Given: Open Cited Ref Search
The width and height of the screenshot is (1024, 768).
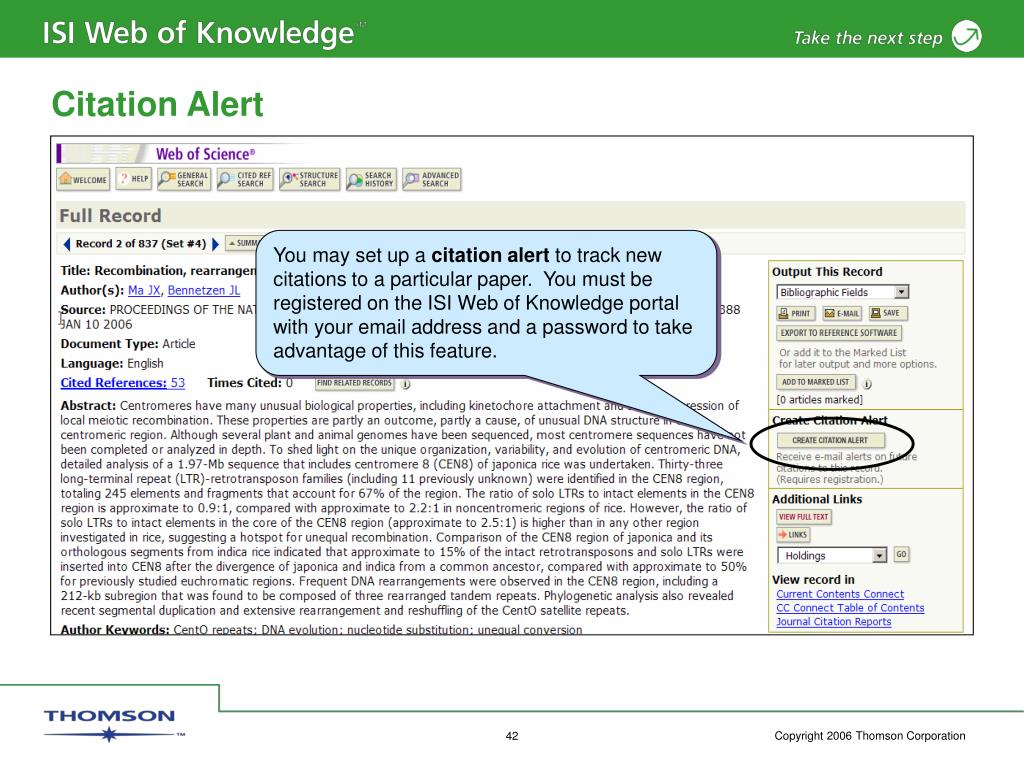Looking at the screenshot, I should (245, 180).
